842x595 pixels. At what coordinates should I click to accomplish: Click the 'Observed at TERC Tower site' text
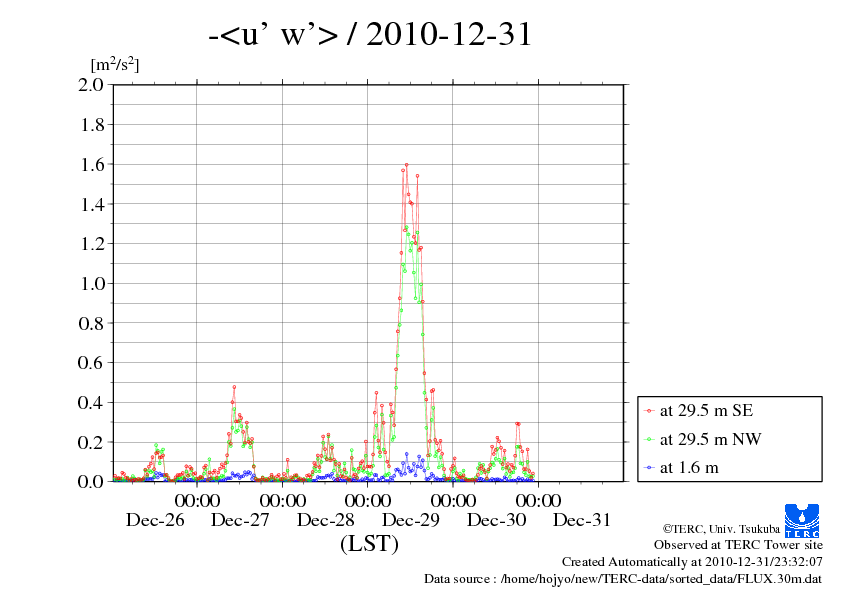click(738, 545)
